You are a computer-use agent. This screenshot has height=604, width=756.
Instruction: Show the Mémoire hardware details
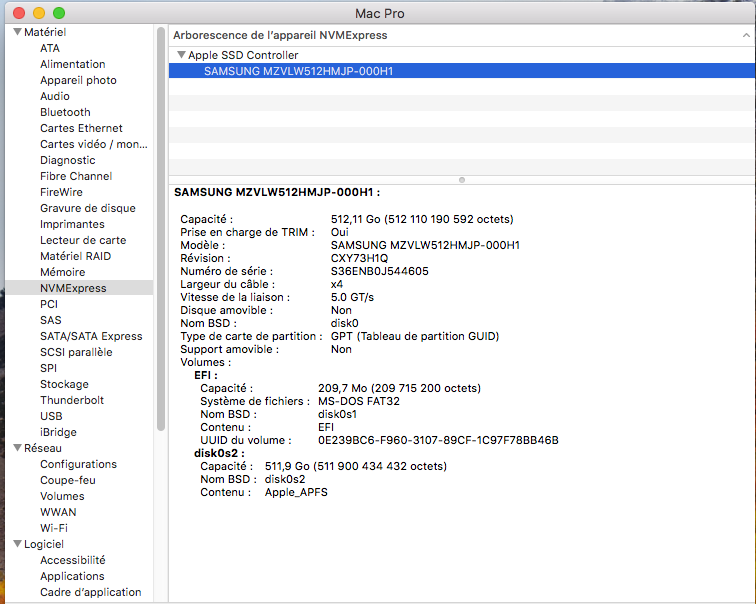coord(62,272)
